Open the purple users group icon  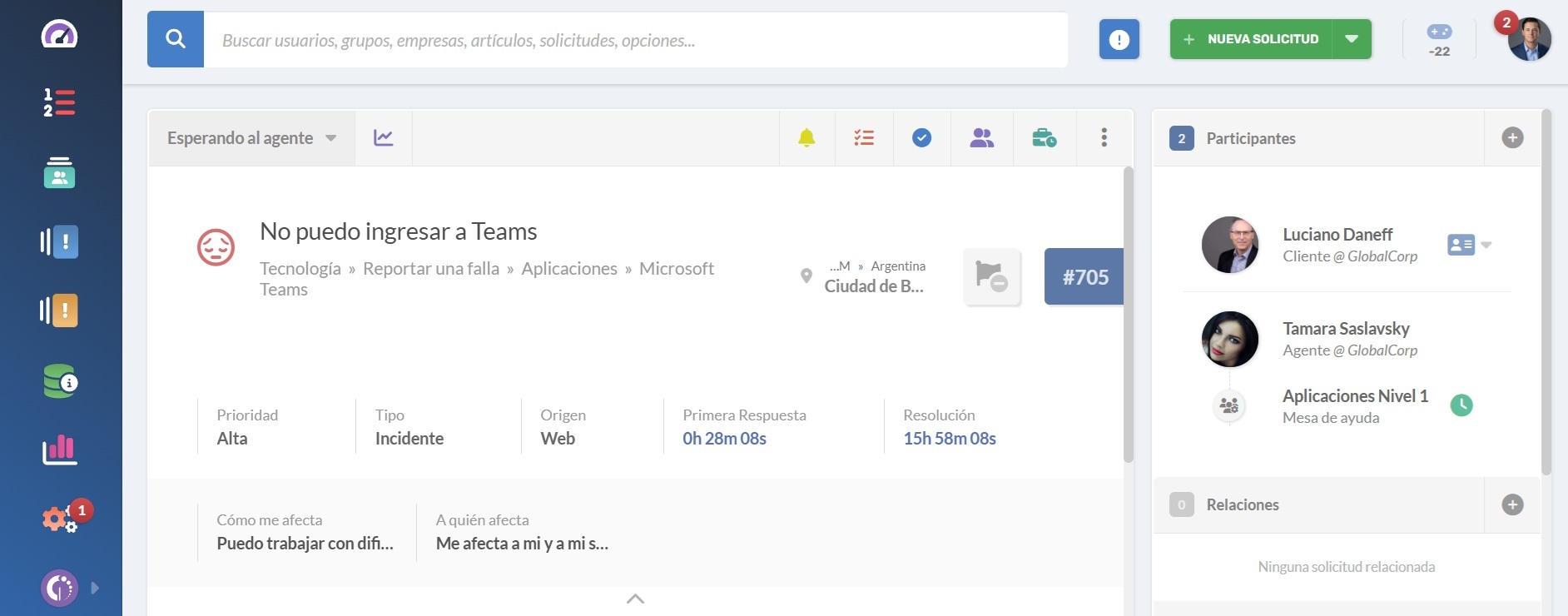click(x=982, y=138)
